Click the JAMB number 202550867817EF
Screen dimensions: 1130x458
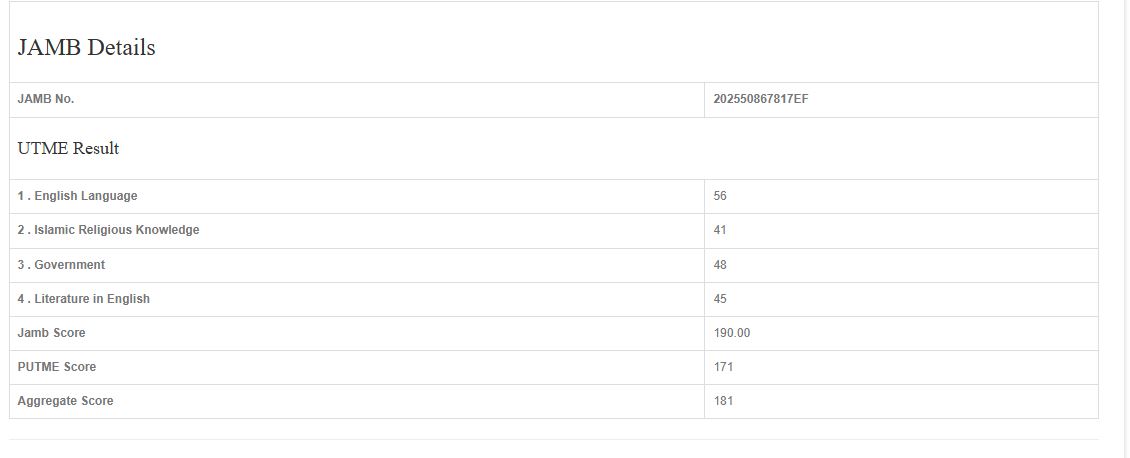tap(761, 99)
